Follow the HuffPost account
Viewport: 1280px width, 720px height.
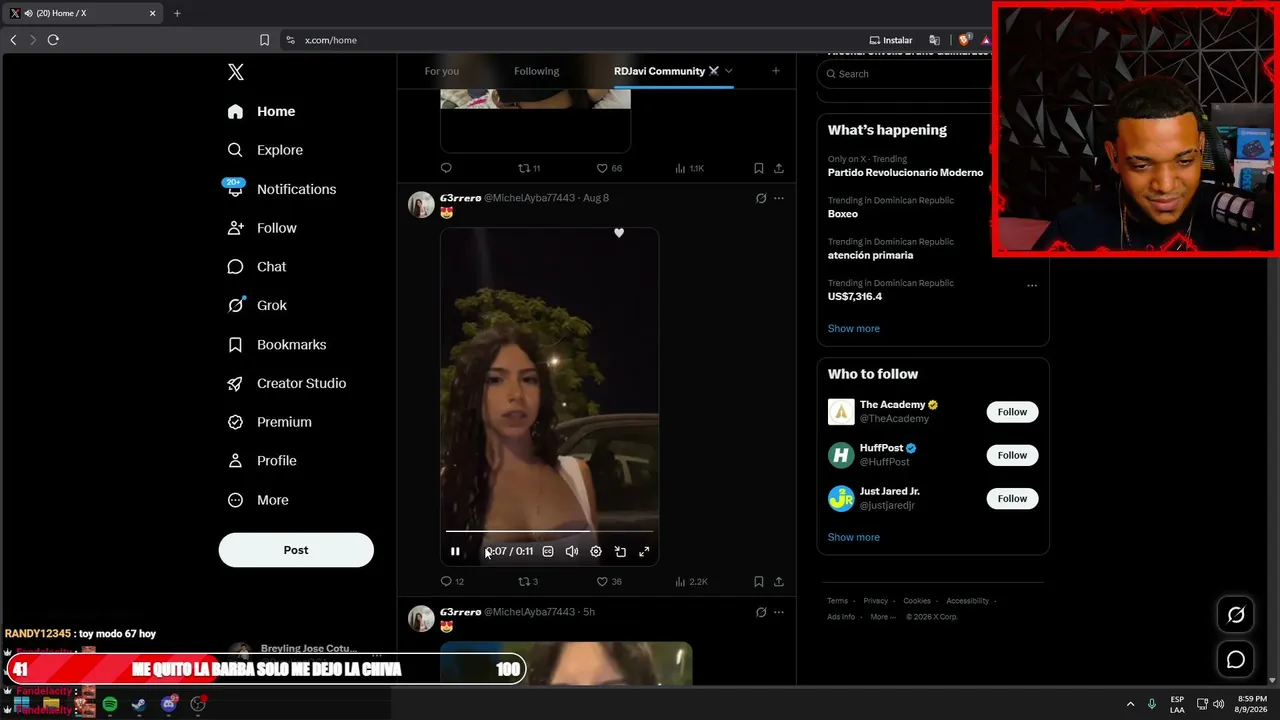click(x=1012, y=455)
